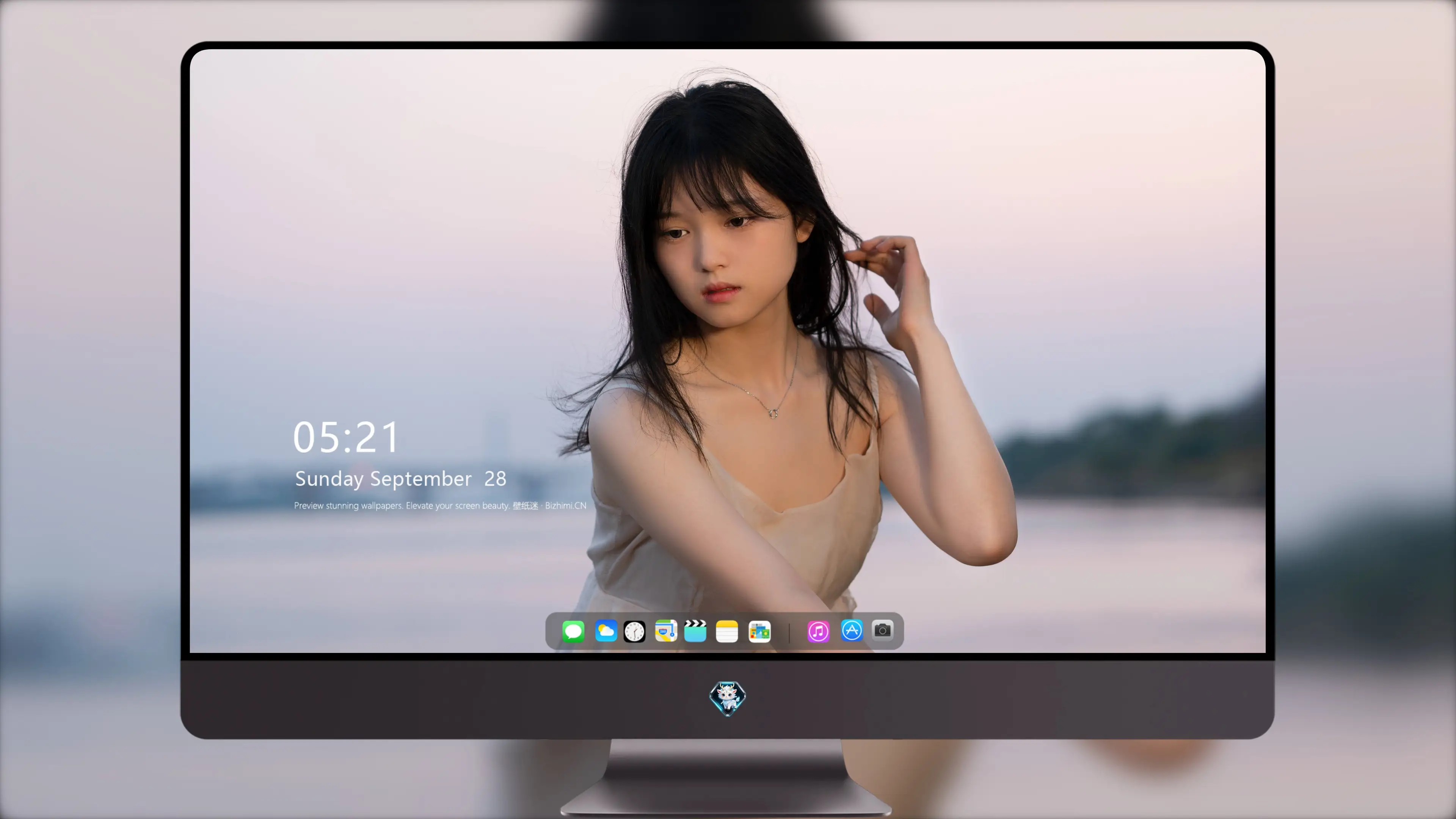The width and height of the screenshot is (1456, 819).
Task: Open the Maps app icon
Action: coord(666,631)
